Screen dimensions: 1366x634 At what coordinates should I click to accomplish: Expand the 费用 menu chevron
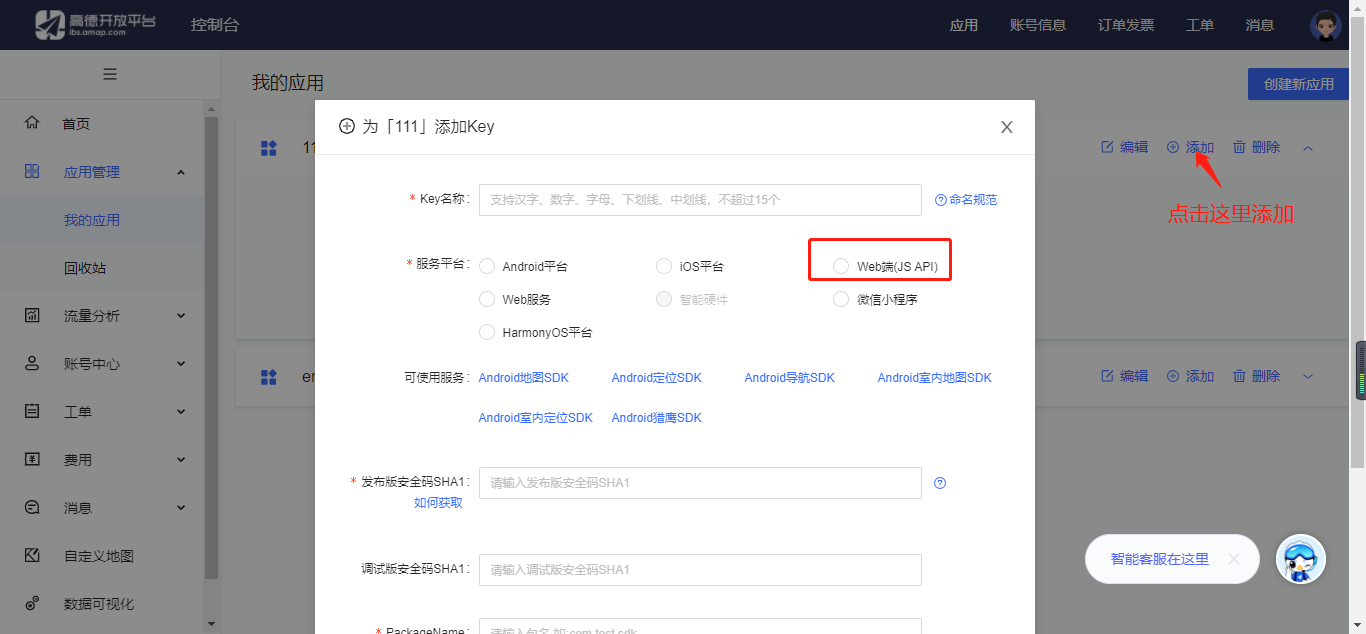[x=181, y=460]
